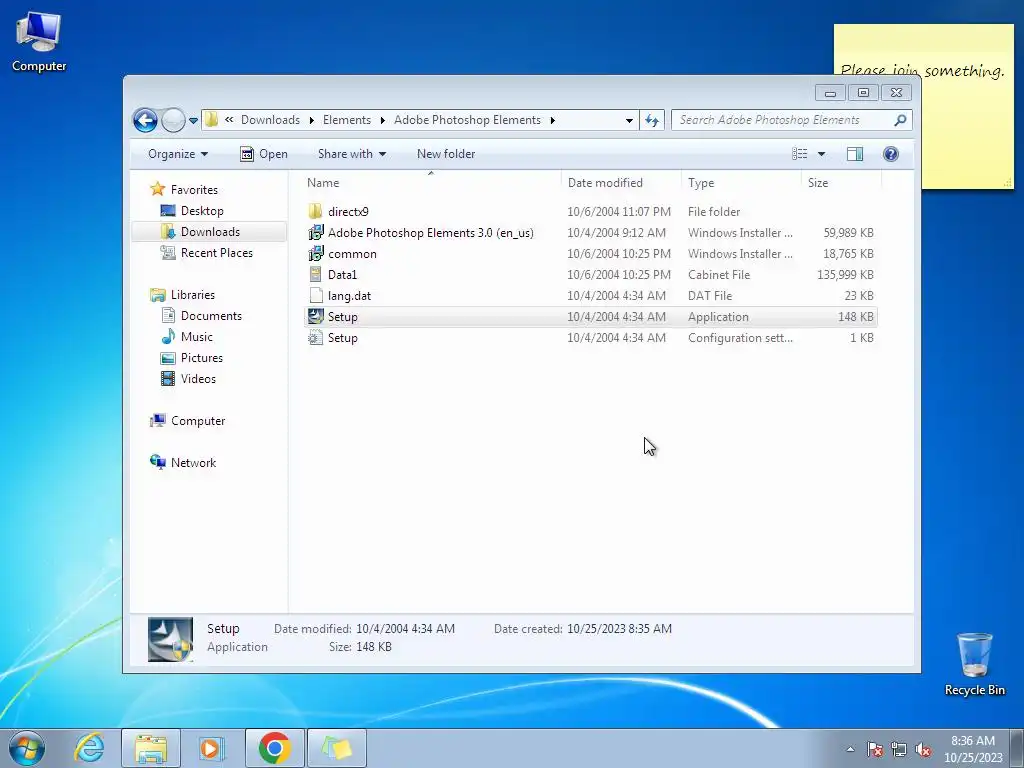Viewport: 1024px width, 768px height.
Task: Change view using the views icon
Action: click(799, 154)
